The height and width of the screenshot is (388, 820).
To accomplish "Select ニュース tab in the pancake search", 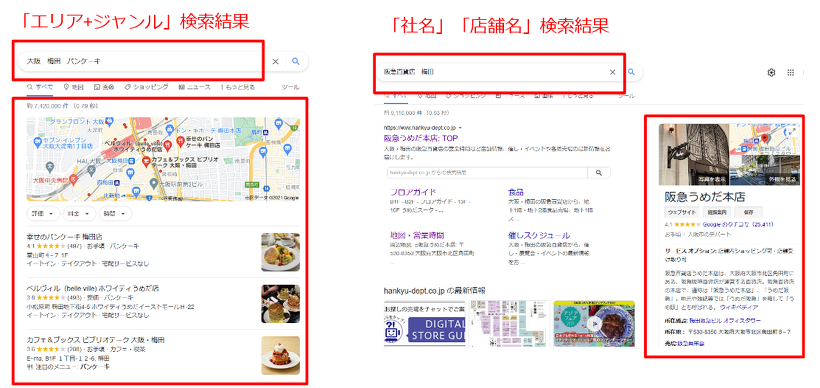I will coord(195,87).
